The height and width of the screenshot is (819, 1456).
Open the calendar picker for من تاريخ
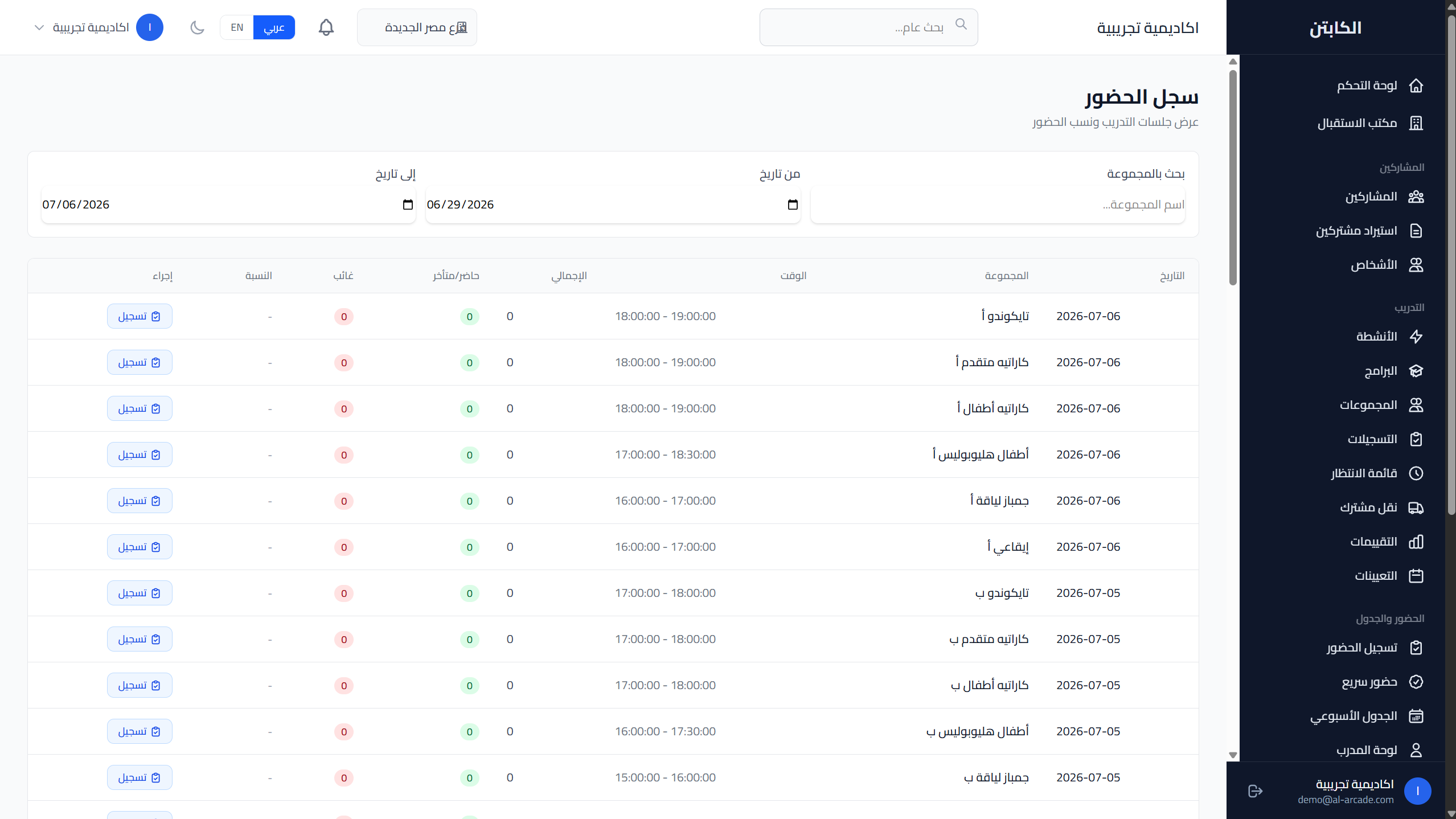click(792, 204)
